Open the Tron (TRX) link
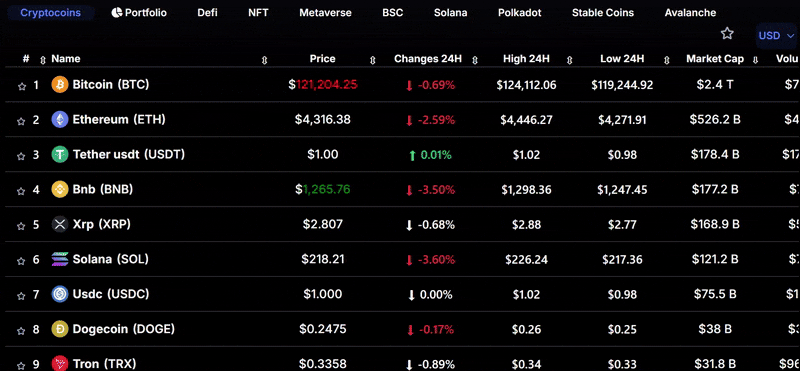This screenshot has height=371, width=800. [x=104, y=364]
